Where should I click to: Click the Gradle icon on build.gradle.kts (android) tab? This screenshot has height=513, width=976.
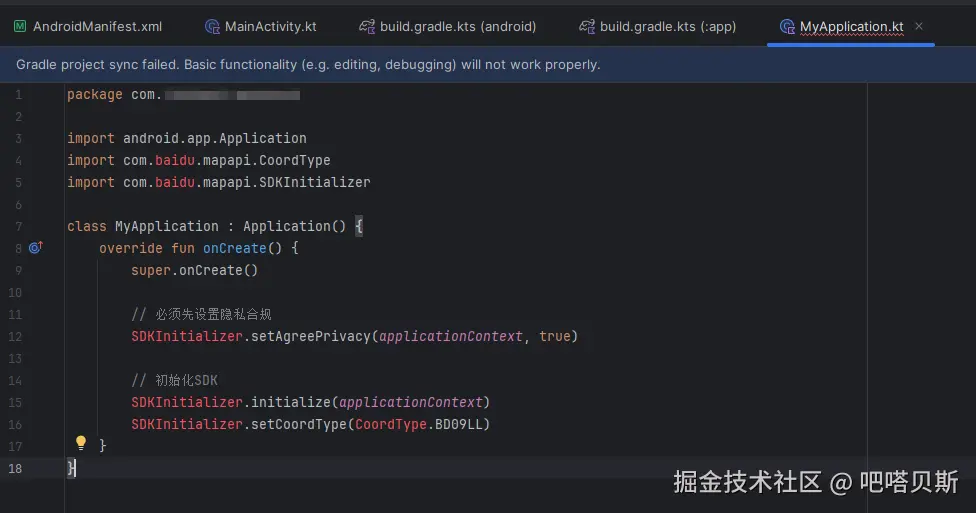367,26
